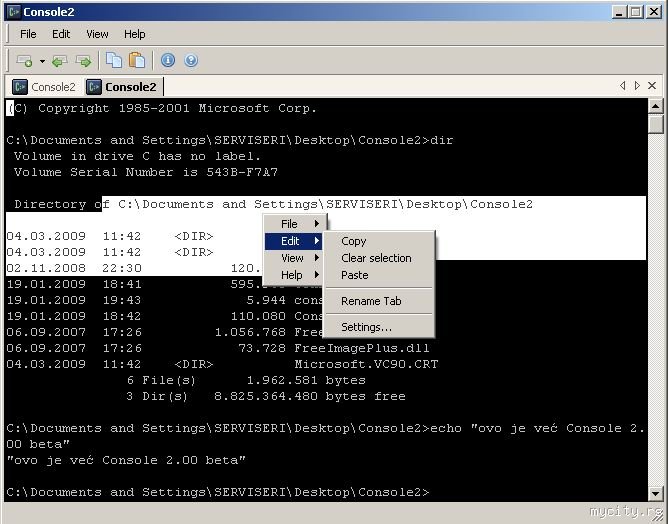Open the View menu in menu bar

coord(97,34)
